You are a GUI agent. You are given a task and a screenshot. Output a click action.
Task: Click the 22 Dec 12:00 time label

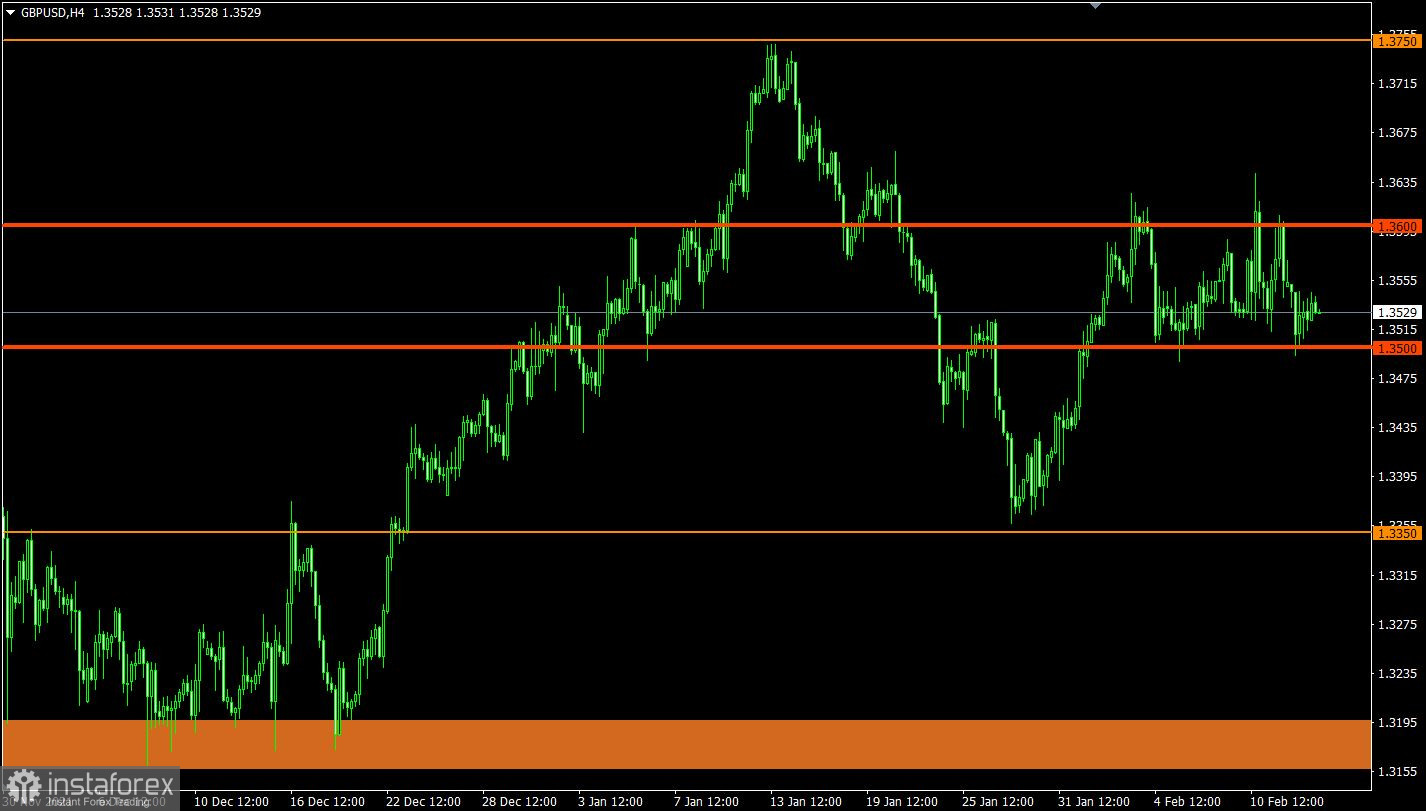423,802
